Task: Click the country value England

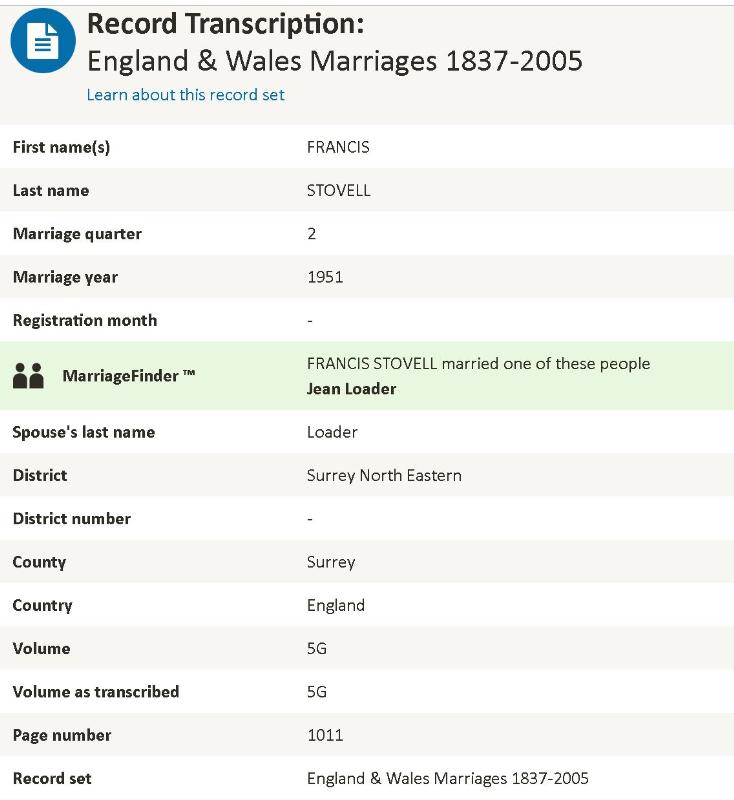Action: point(336,605)
